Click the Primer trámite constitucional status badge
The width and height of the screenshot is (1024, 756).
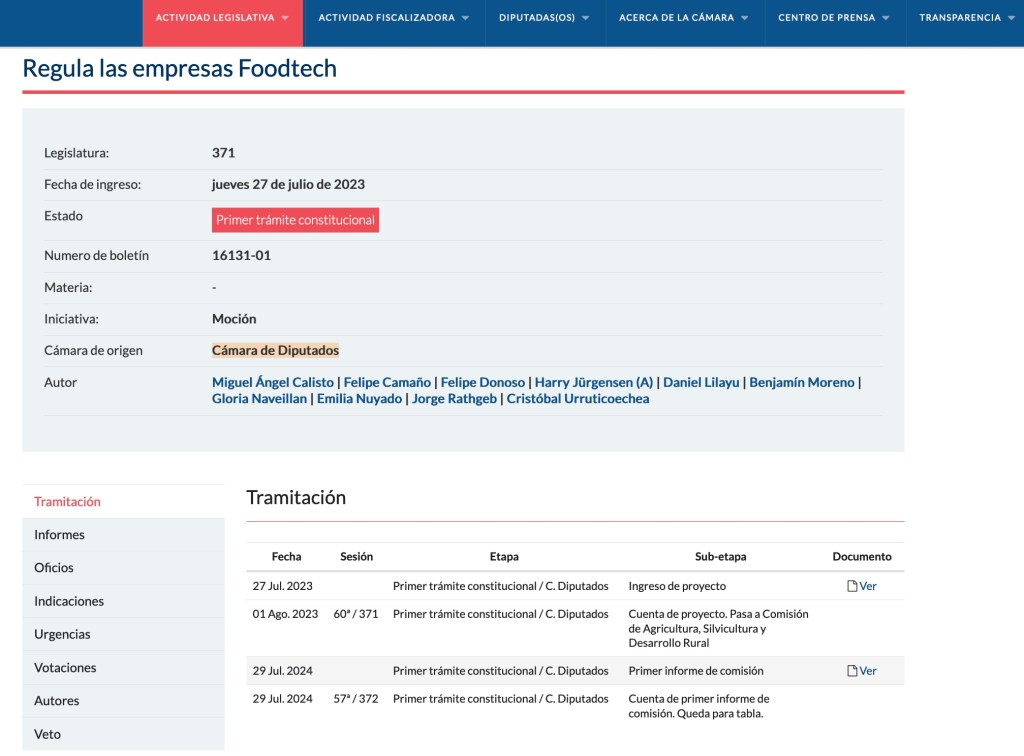[295, 220]
